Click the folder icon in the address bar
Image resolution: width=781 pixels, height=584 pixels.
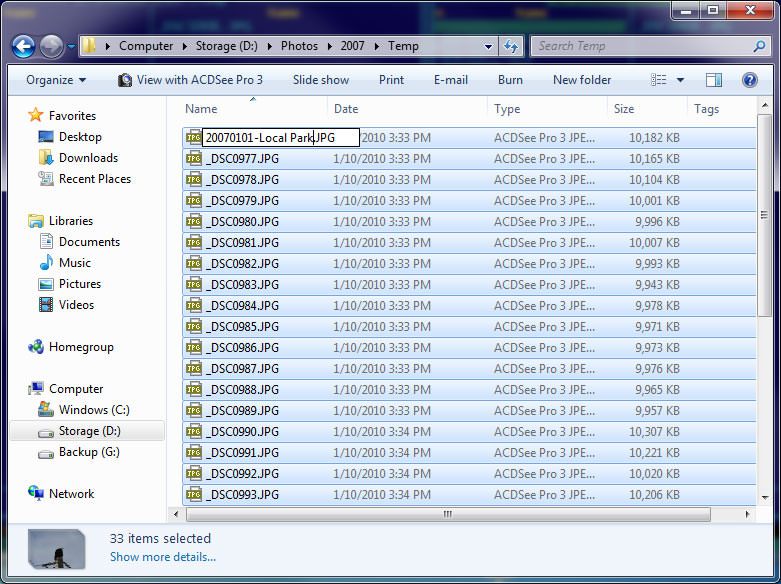(x=90, y=46)
